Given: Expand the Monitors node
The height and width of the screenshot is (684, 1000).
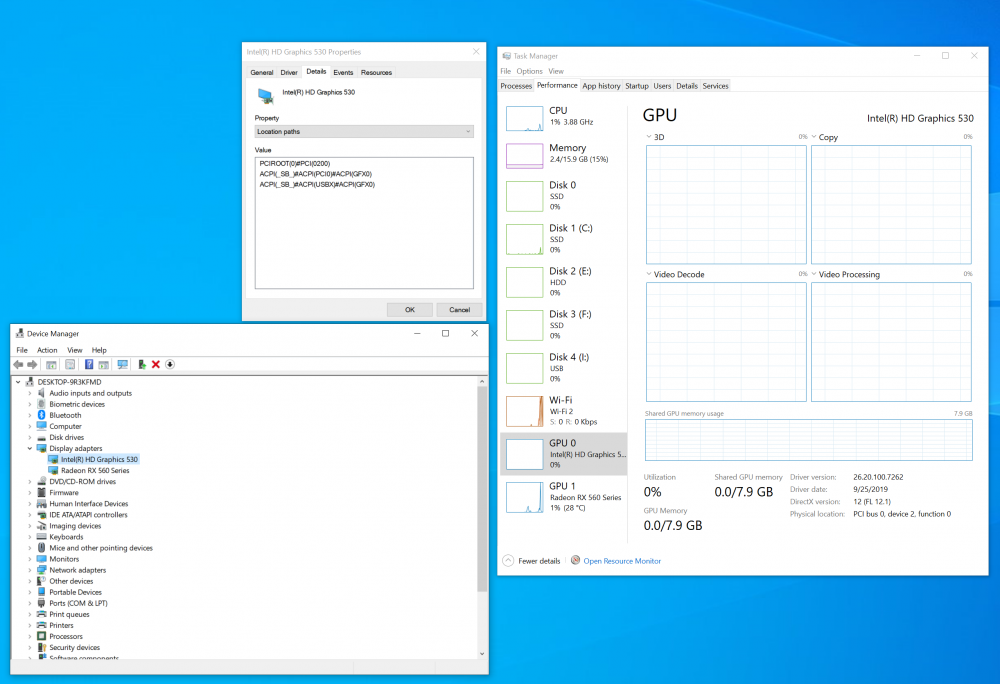Looking at the screenshot, I should tap(30, 559).
